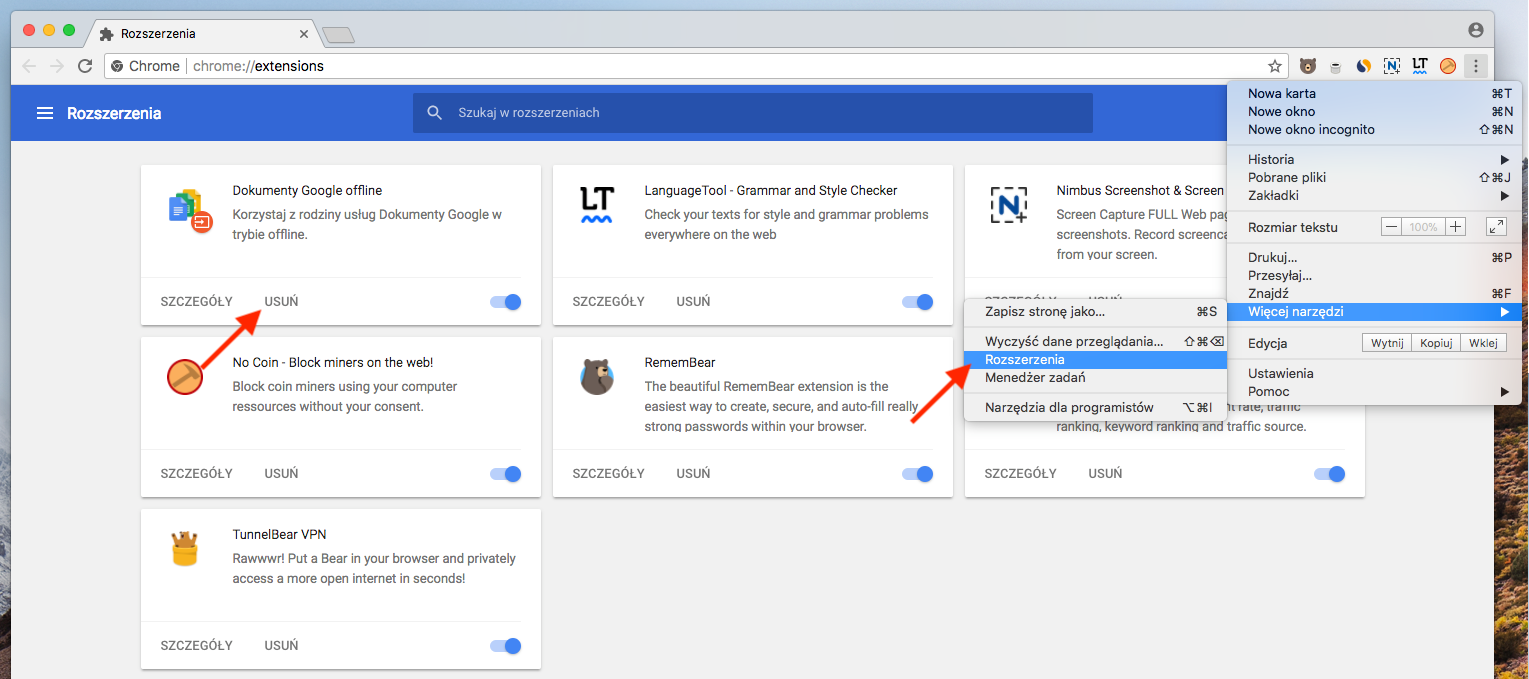The height and width of the screenshot is (679, 1529).
Task: Open SZCZEGÓŁY for LanguageTool
Action: (608, 302)
